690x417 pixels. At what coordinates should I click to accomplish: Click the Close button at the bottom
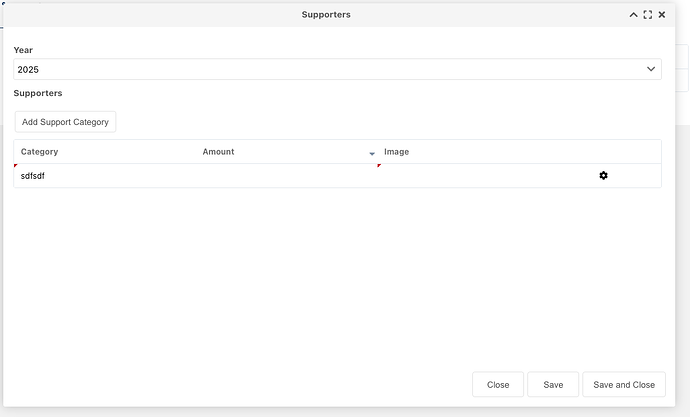click(x=498, y=385)
